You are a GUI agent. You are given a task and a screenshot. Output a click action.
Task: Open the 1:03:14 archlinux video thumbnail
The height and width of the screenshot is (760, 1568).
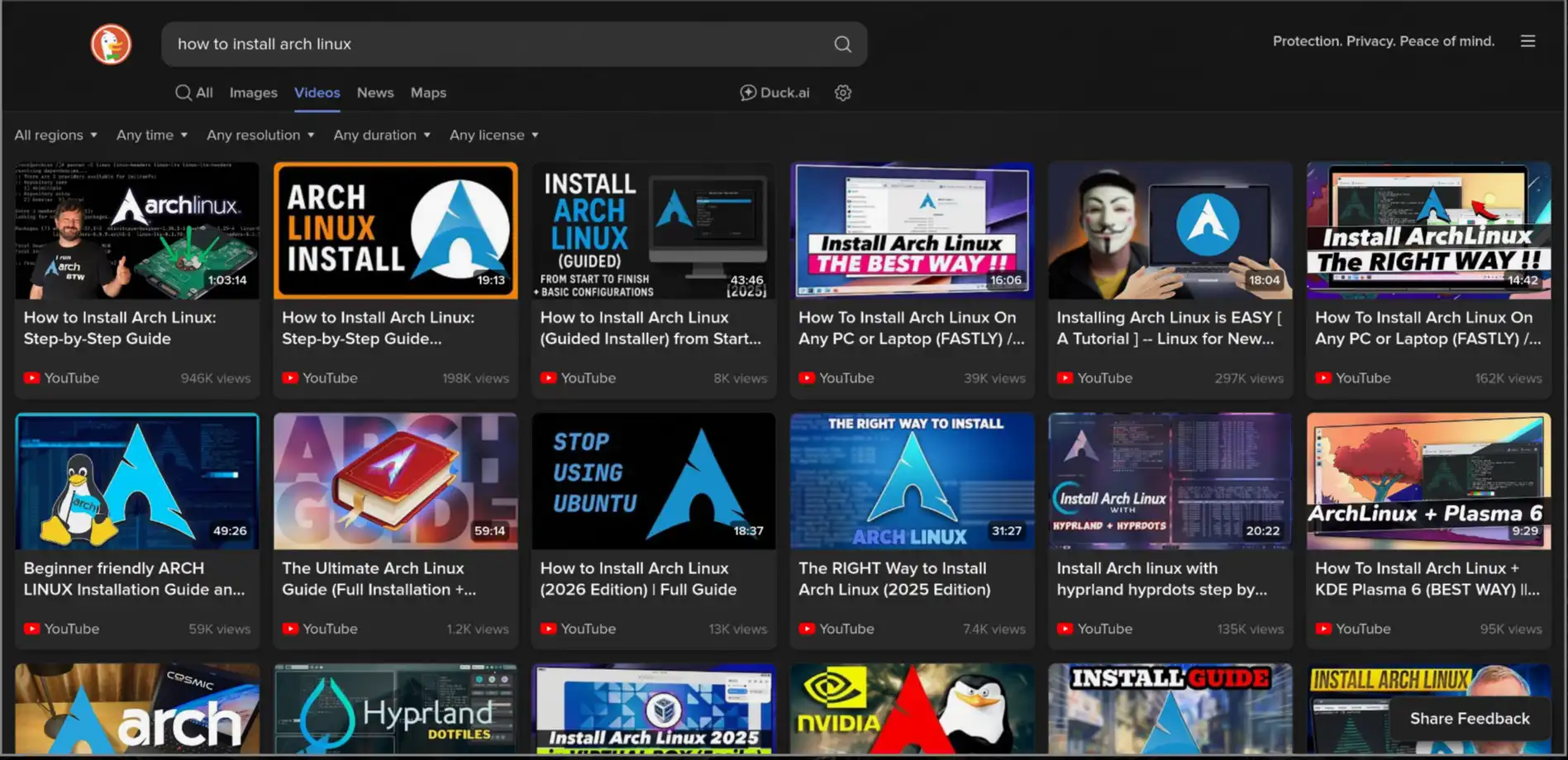(137, 230)
